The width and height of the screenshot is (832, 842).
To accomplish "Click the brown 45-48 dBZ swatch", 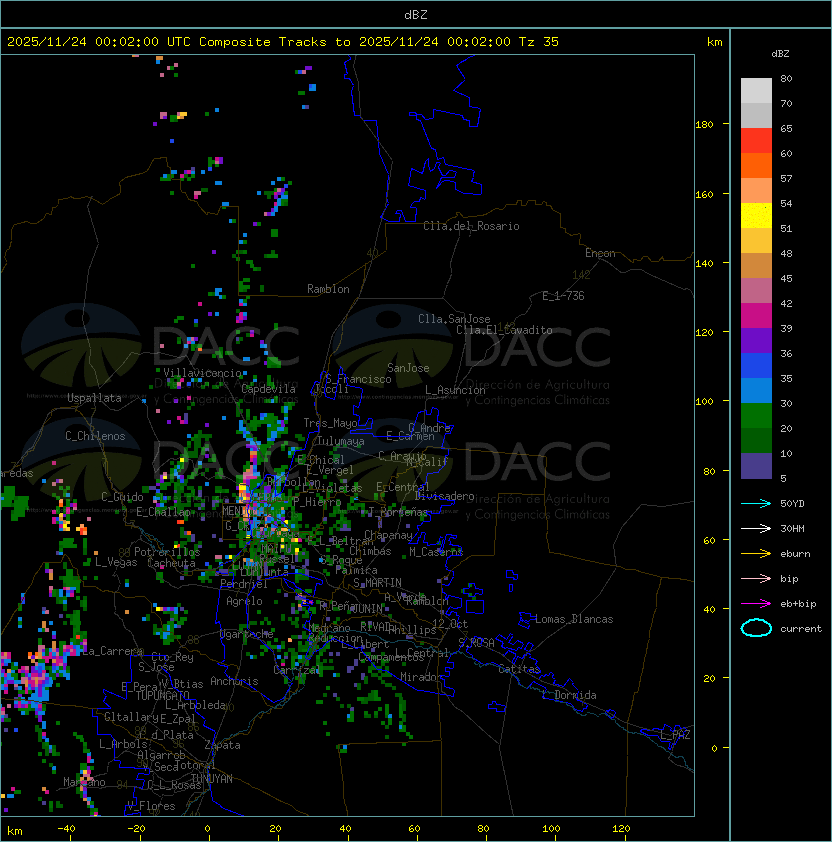I will [x=756, y=266].
